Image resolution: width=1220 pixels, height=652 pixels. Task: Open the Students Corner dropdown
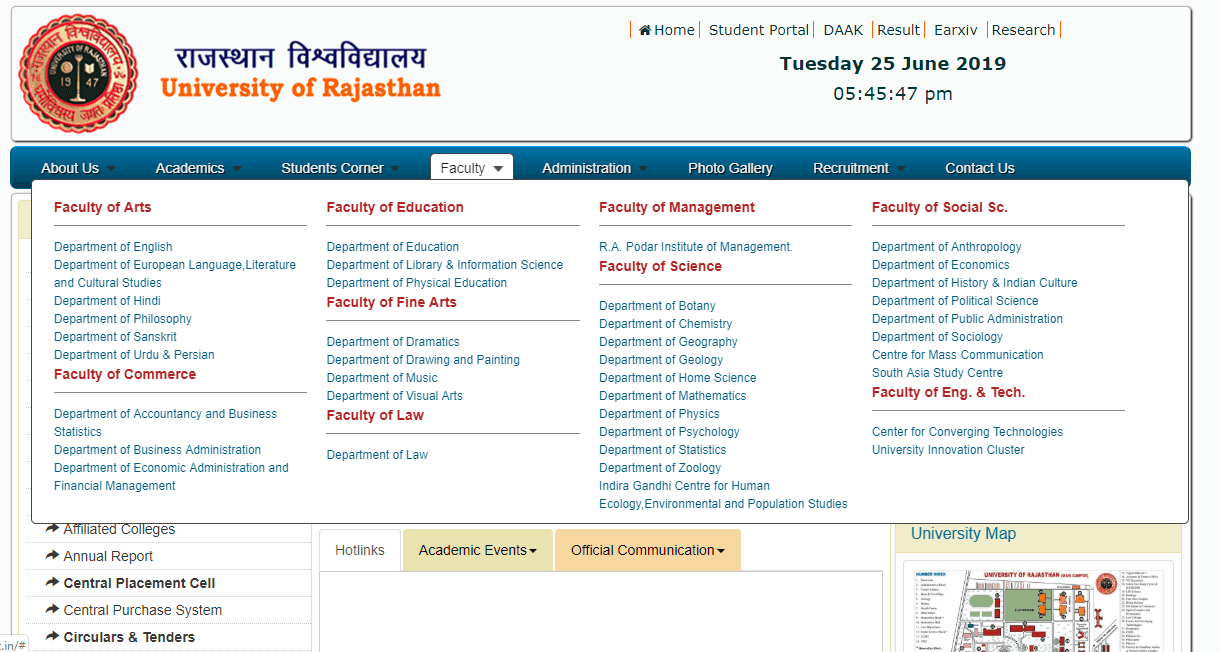point(340,168)
